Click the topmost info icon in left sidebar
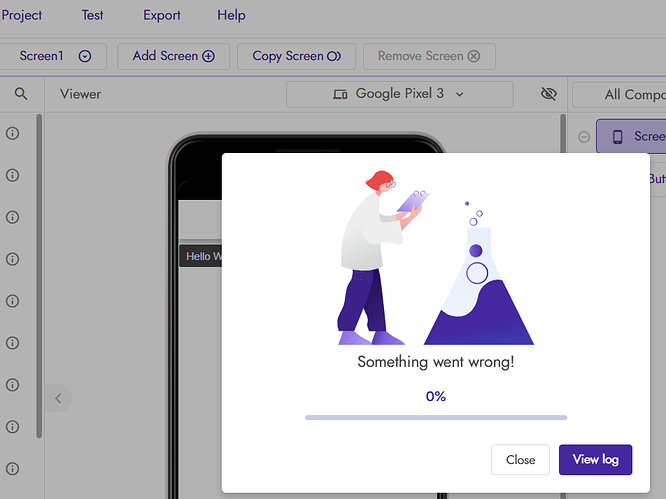The width and height of the screenshot is (666, 499). tap(13, 133)
